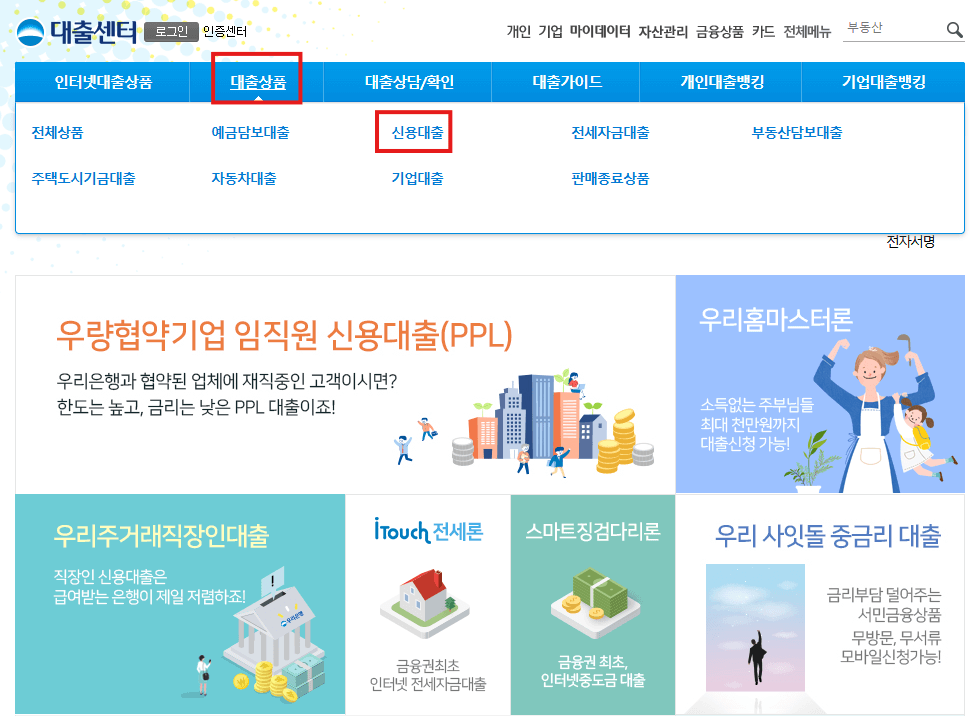The image size is (974, 716).
Task: Open the iTouch 전세론 card
Action: coord(428,604)
